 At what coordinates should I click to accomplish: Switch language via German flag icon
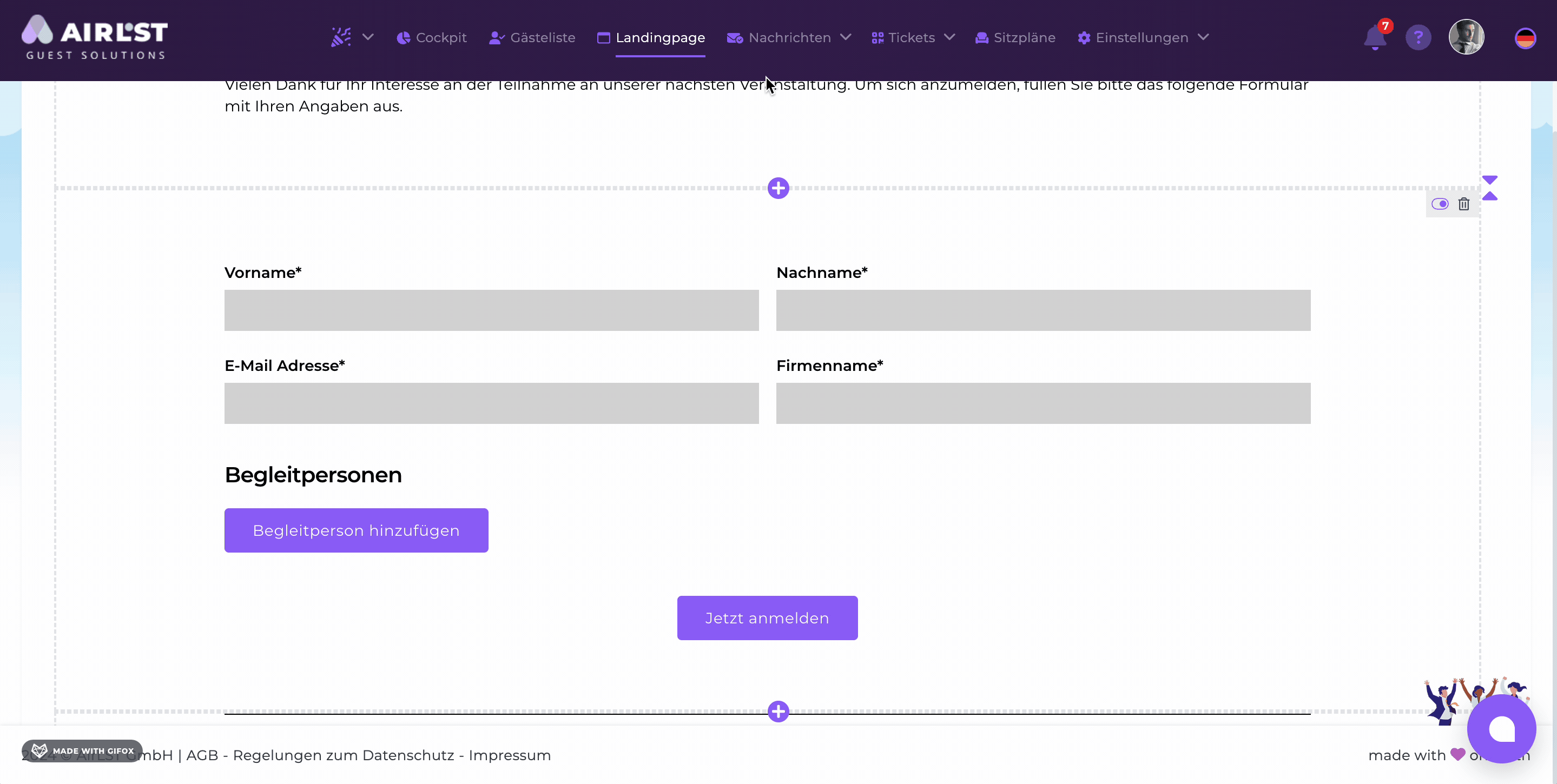[x=1525, y=38]
